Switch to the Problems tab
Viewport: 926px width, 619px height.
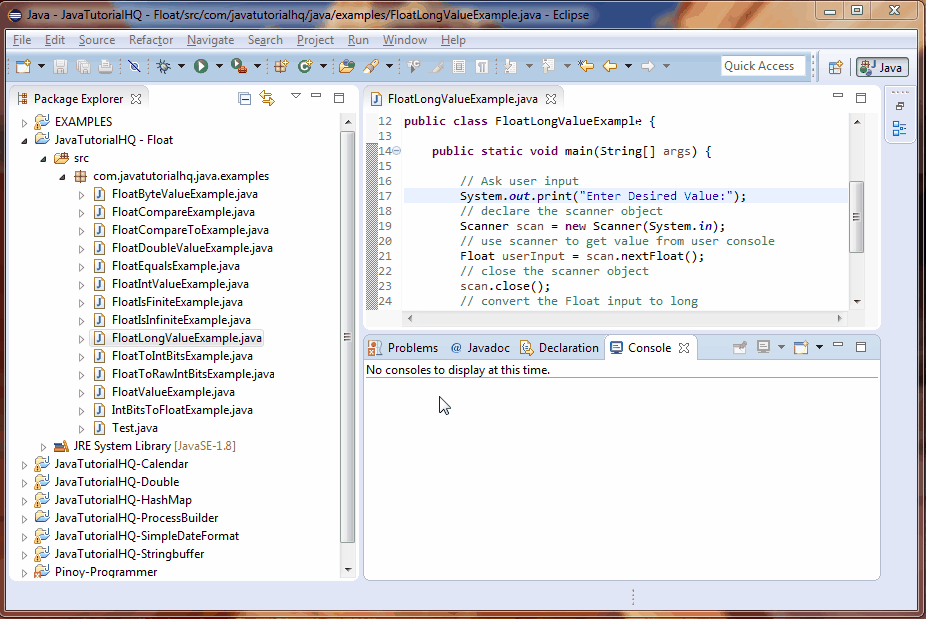click(x=404, y=348)
